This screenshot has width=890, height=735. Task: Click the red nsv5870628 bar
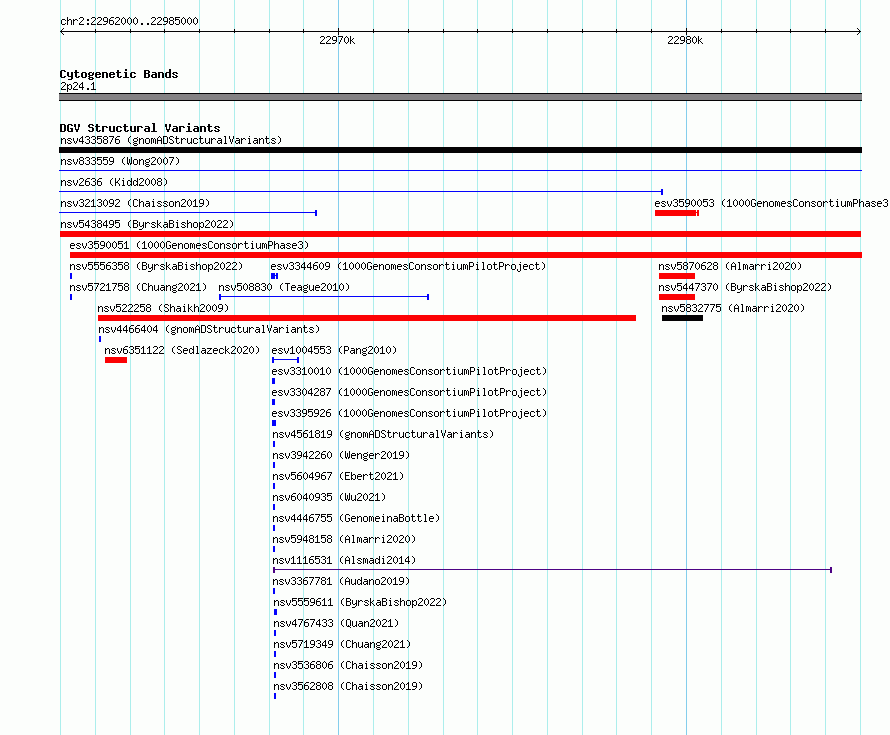click(x=677, y=276)
